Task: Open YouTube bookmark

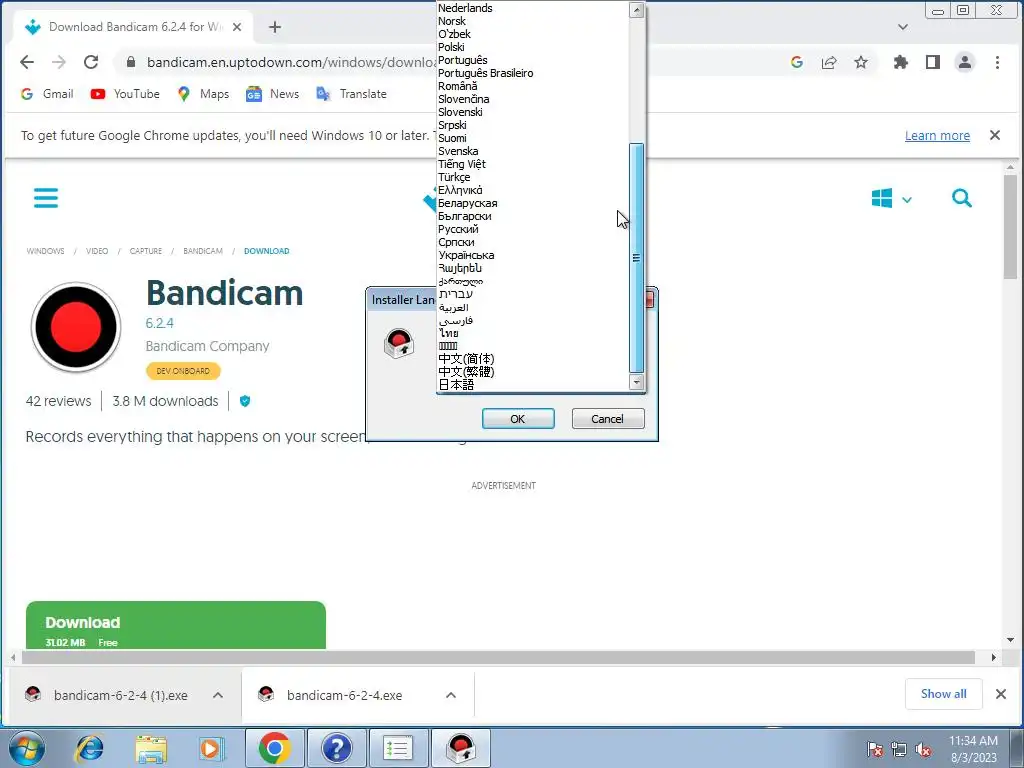Action: coord(125,94)
